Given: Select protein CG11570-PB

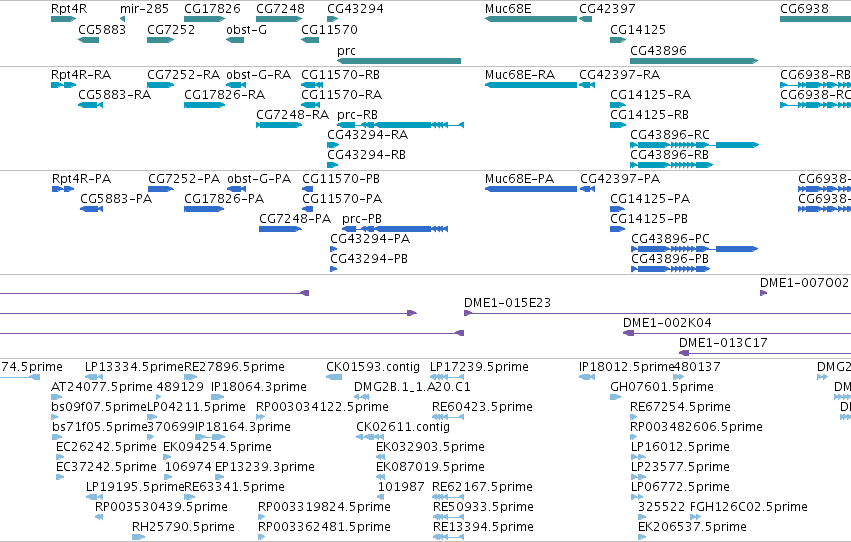Looking at the screenshot, I should pos(341,178).
